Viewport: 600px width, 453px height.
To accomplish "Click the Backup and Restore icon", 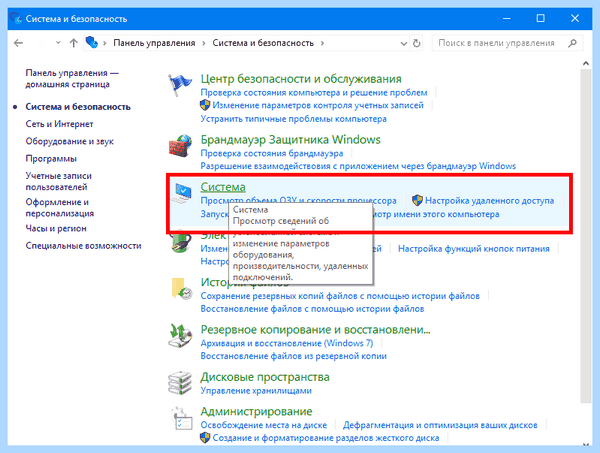I will click(x=180, y=336).
